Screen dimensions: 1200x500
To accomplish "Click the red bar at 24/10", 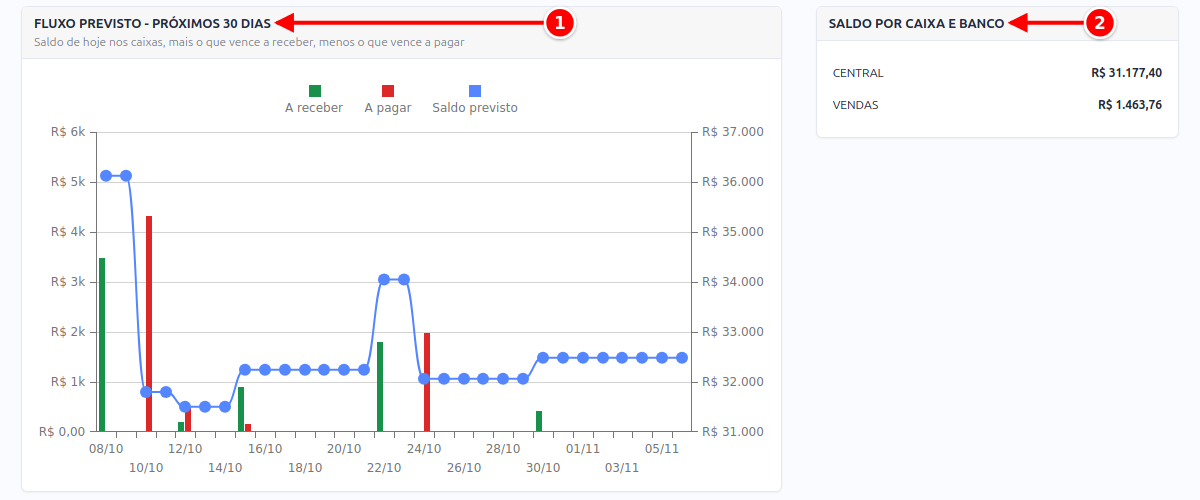I will coord(427,383).
